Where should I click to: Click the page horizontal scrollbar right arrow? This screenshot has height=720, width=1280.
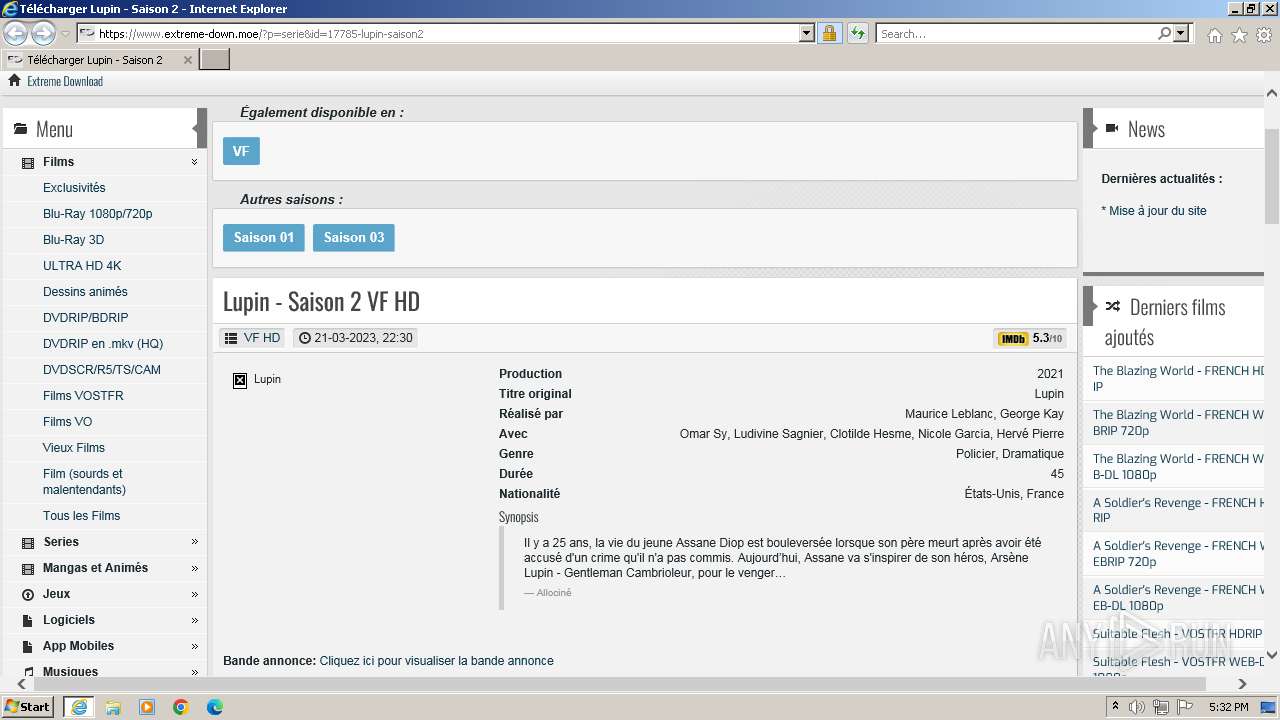point(1243,684)
